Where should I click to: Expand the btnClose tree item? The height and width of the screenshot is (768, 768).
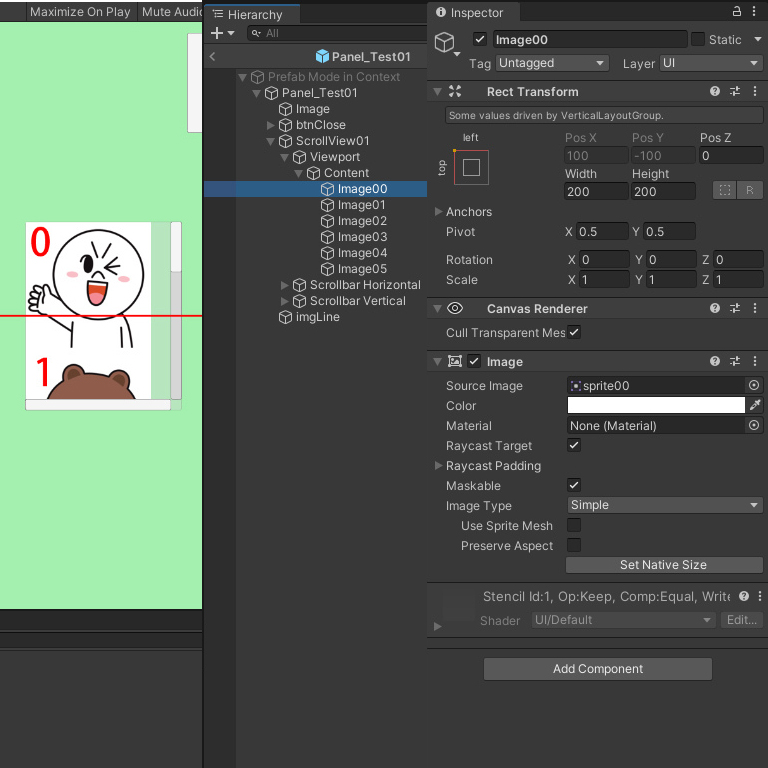(270, 125)
